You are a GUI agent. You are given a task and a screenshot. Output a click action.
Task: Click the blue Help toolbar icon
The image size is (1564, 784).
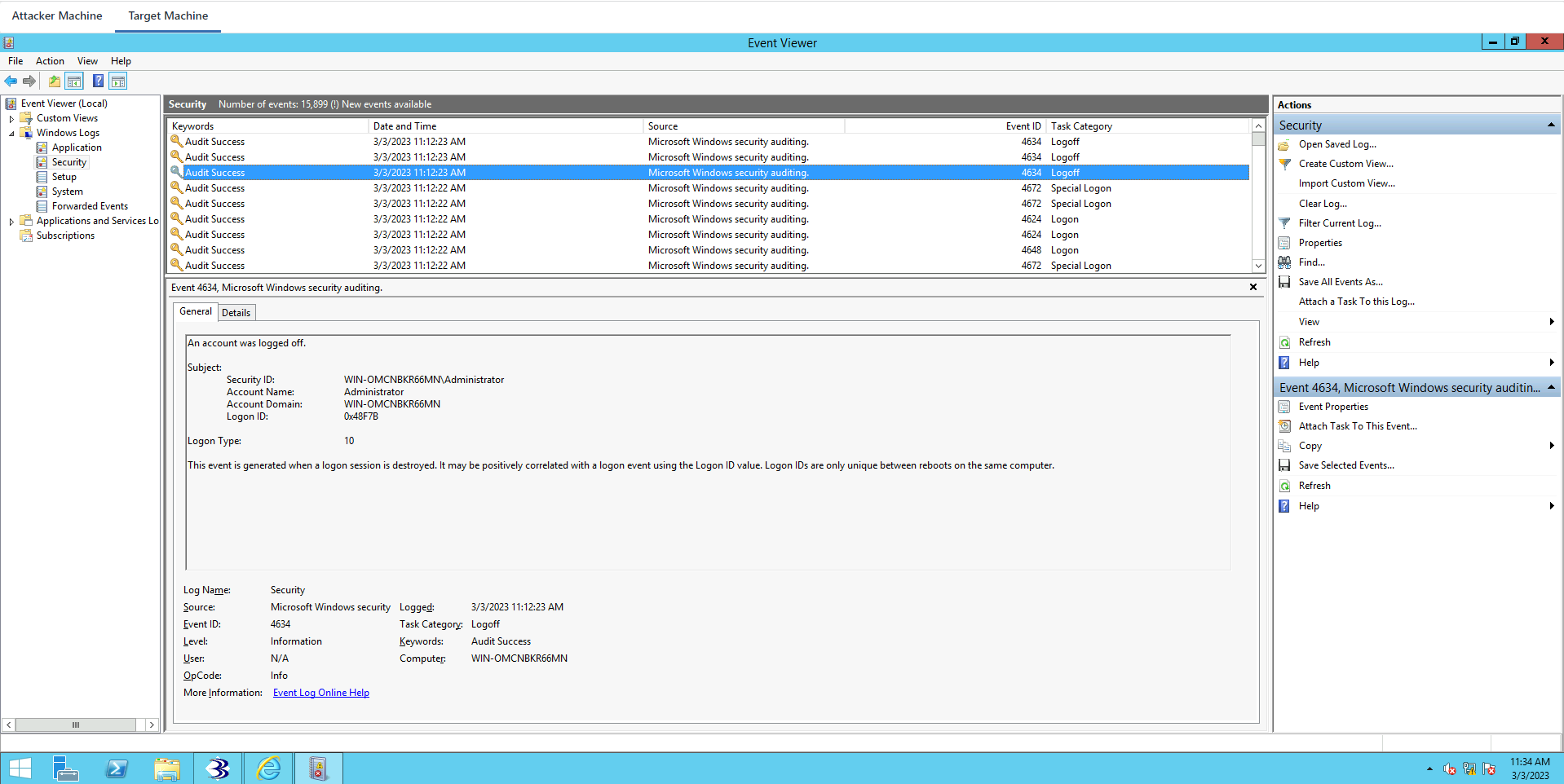click(98, 81)
